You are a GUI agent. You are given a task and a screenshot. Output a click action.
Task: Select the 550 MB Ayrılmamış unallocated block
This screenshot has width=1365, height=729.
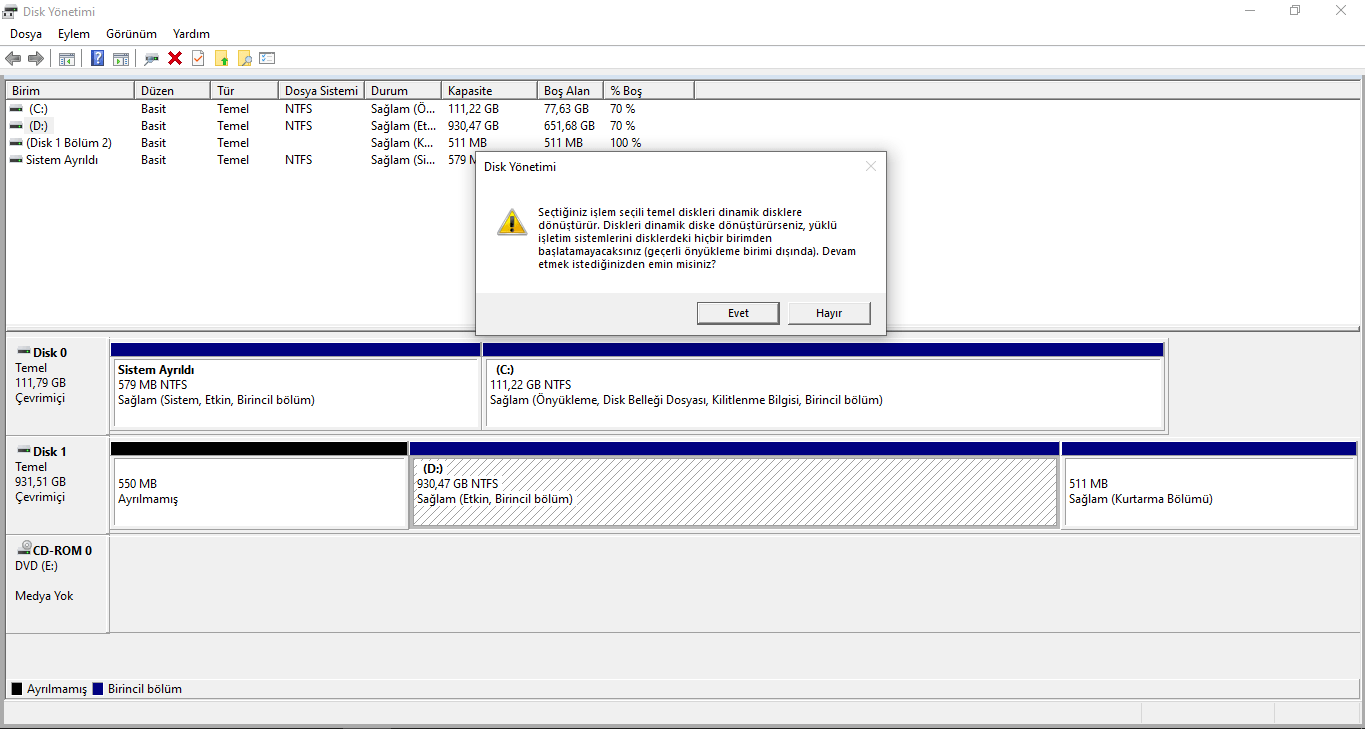(259, 485)
